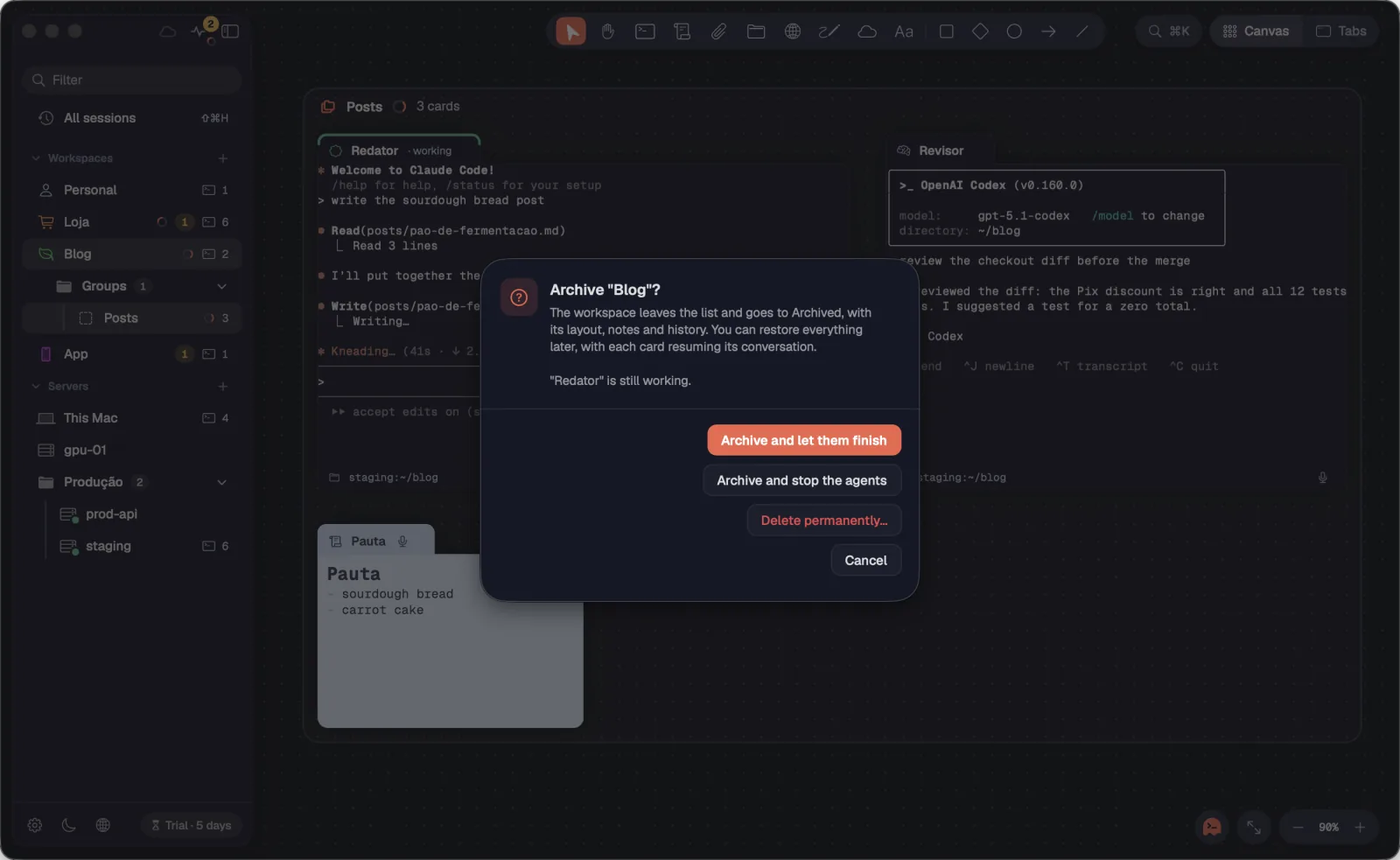The image size is (1400, 860).
Task: Collapse the Groups section chevron
Action: click(221, 286)
